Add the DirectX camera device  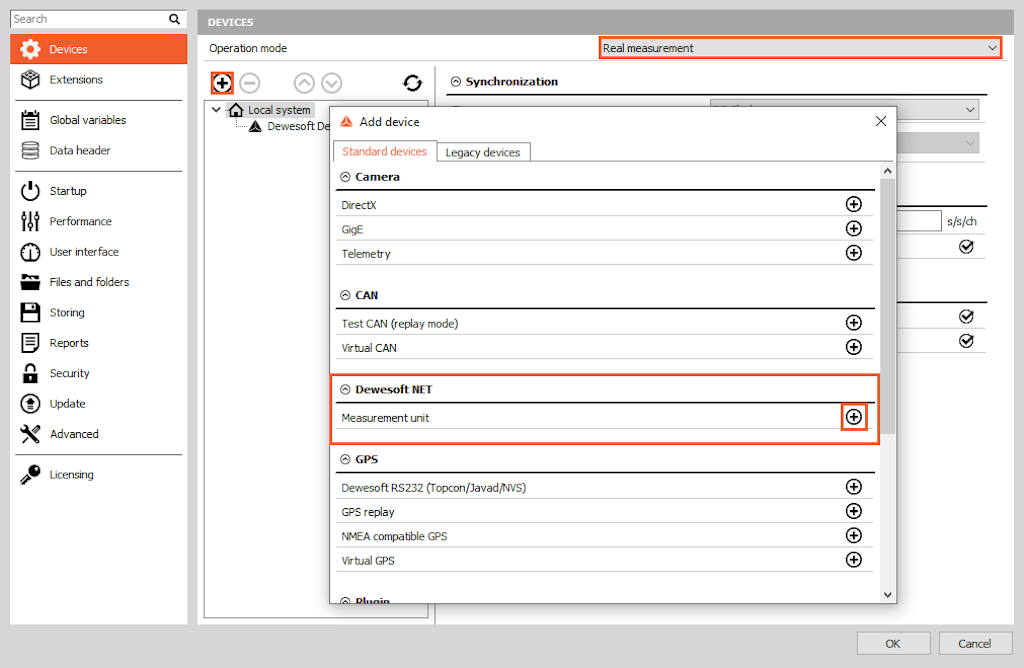(x=854, y=204)
